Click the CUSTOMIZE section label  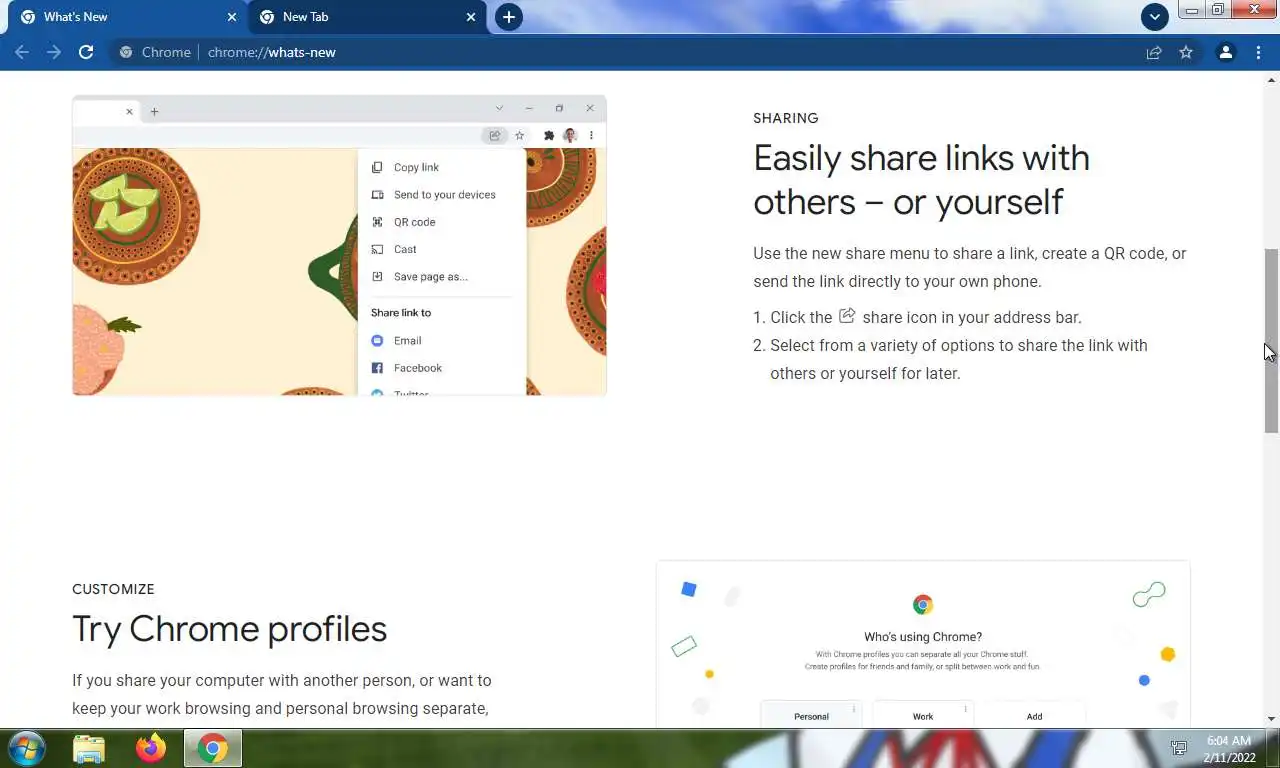pos(113,589)
